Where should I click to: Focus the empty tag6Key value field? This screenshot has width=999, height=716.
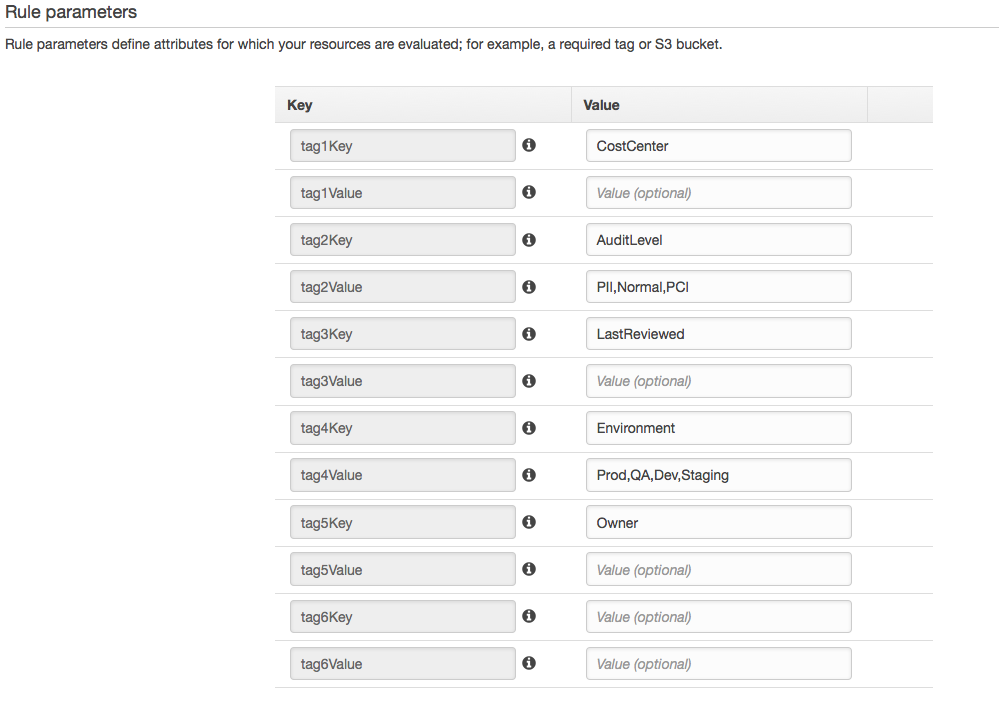pyautogui.click(x=718, y=617)
